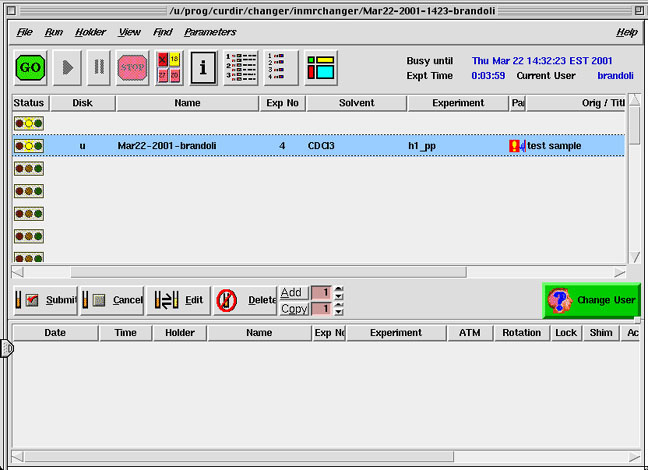648x470 pixels.
Task: Click the status light in the third holder row
Action: pyautogui.click(x=28, y=168)
